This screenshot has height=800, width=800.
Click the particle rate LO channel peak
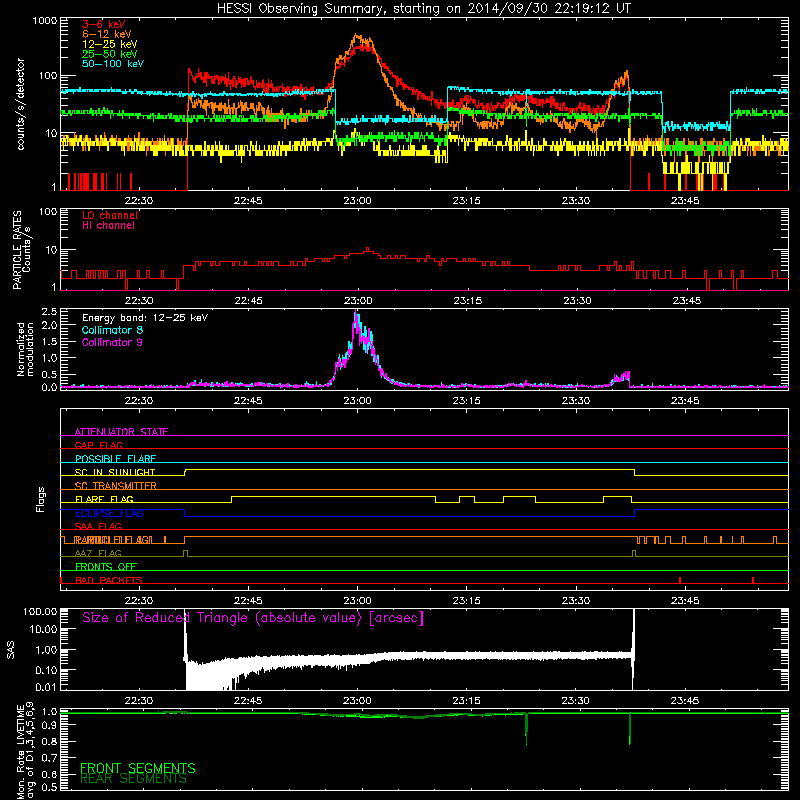point(368,248)
